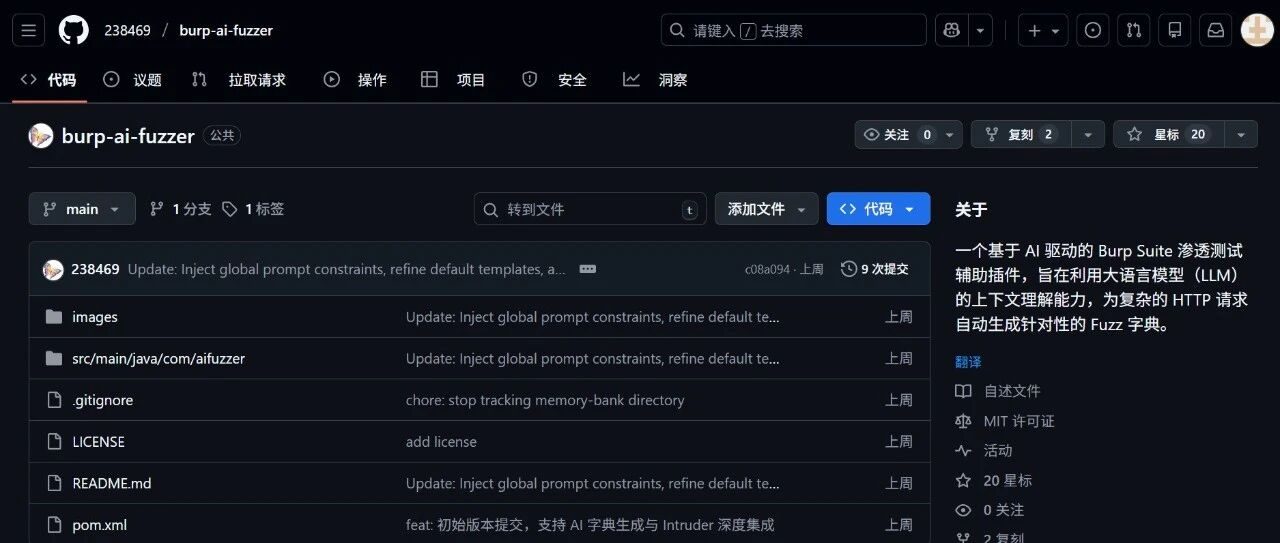Viewport: 1280px width, 543px height.
Task: Open the LICENSE file
Action: point(98,441)
